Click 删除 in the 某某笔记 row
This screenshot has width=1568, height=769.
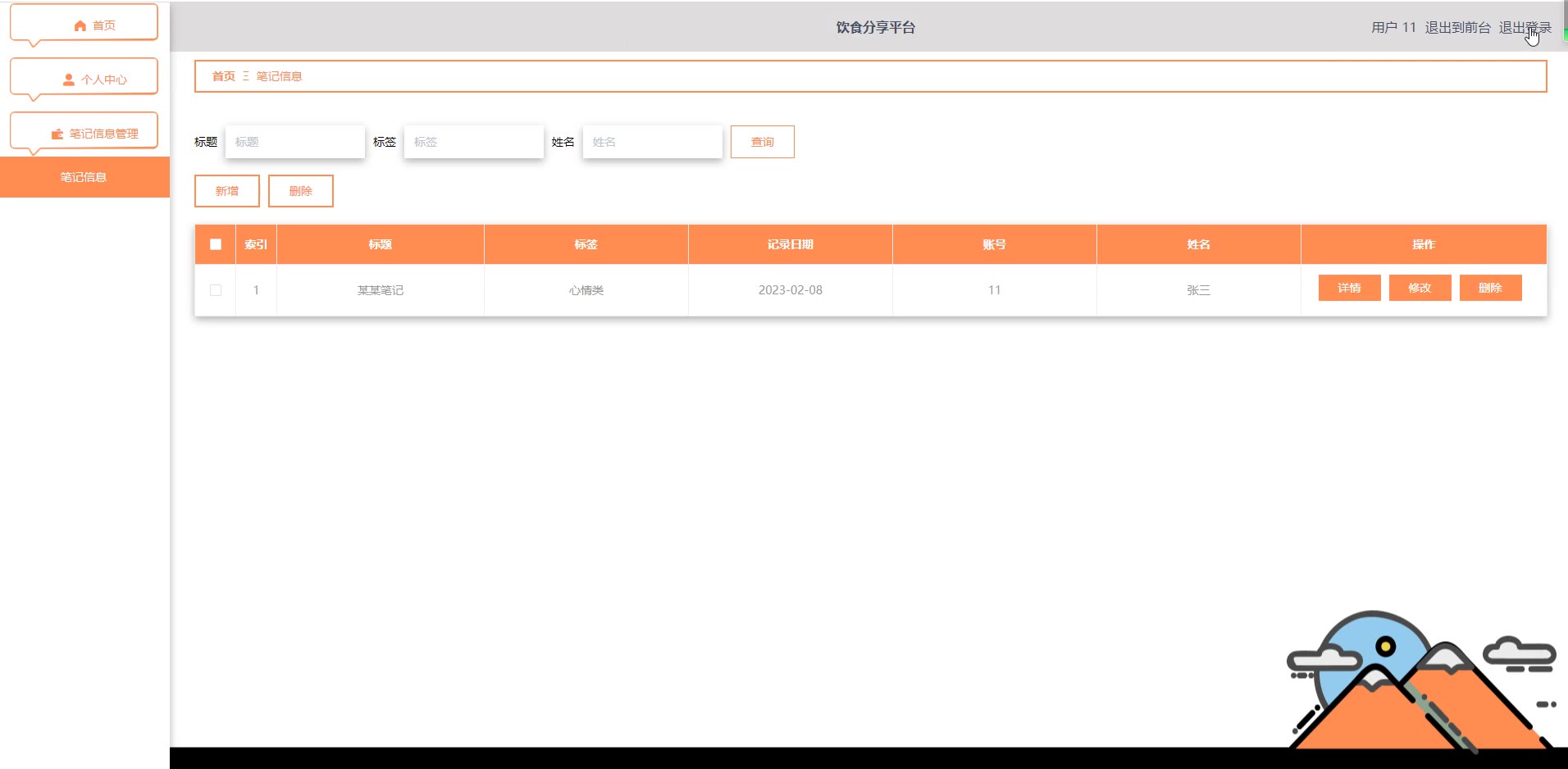[1491, 288]
